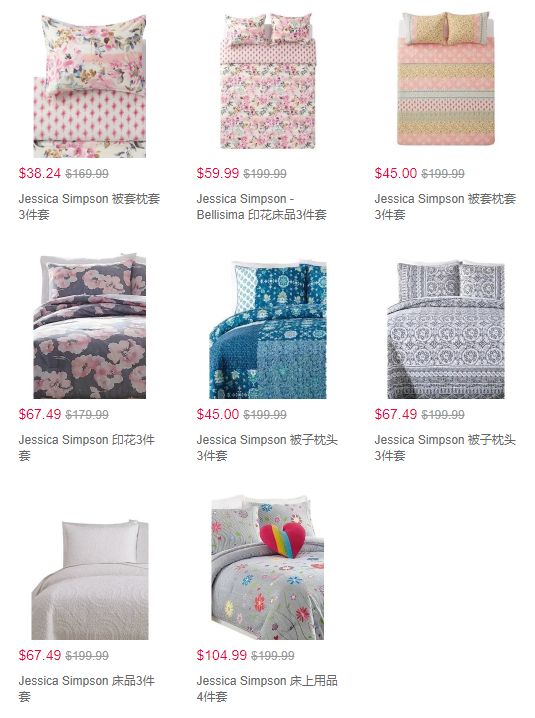Click the Jessica Simpson 印花3件套 title
The height and width of the screenshot is (718, 535).
[87, 447]
